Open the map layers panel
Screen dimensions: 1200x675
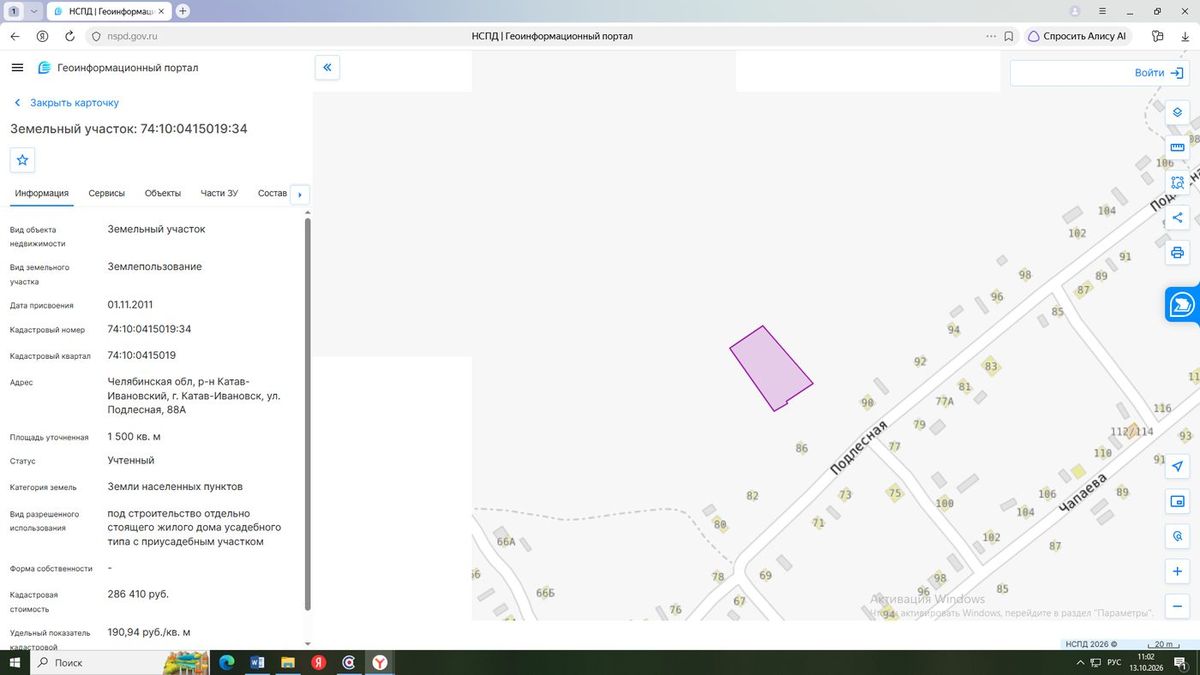[1178, 112]
